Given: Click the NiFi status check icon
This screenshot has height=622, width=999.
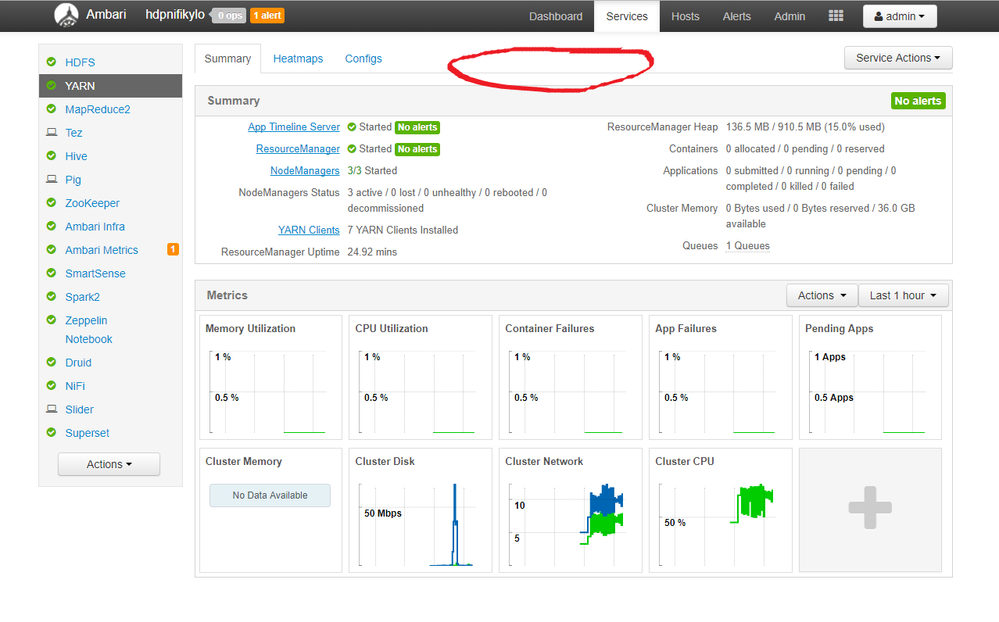Looking at the screenshot, I should pos(52,386).
